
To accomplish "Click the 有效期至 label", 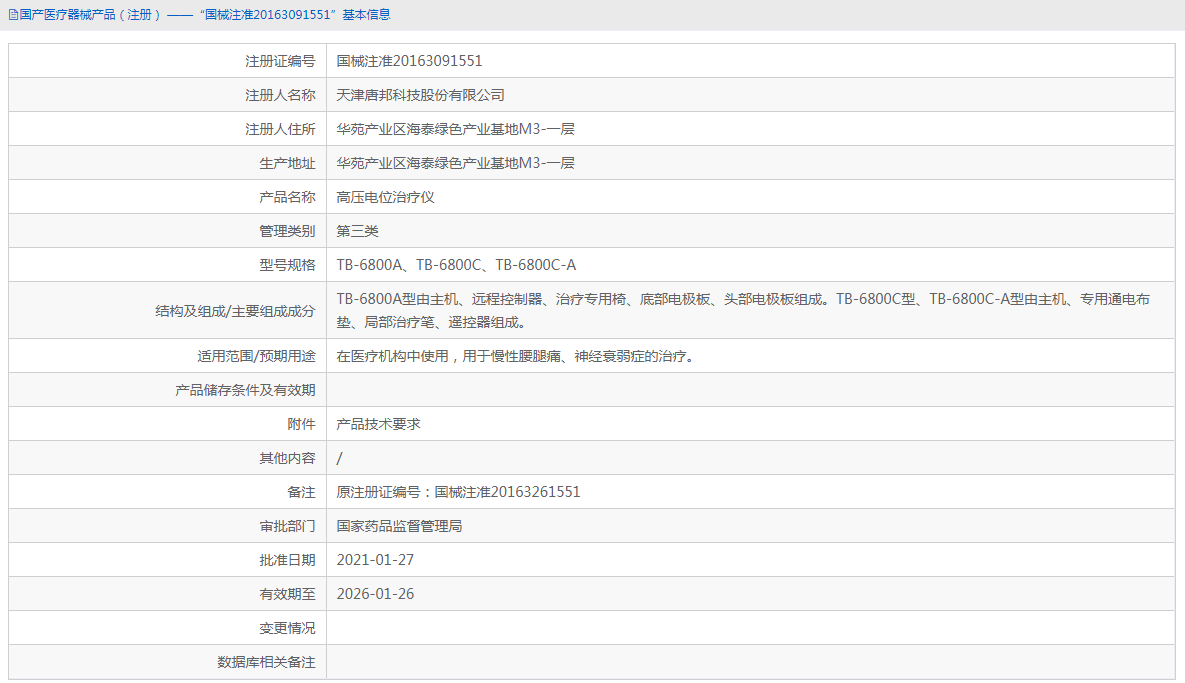I will click(287, 594).
